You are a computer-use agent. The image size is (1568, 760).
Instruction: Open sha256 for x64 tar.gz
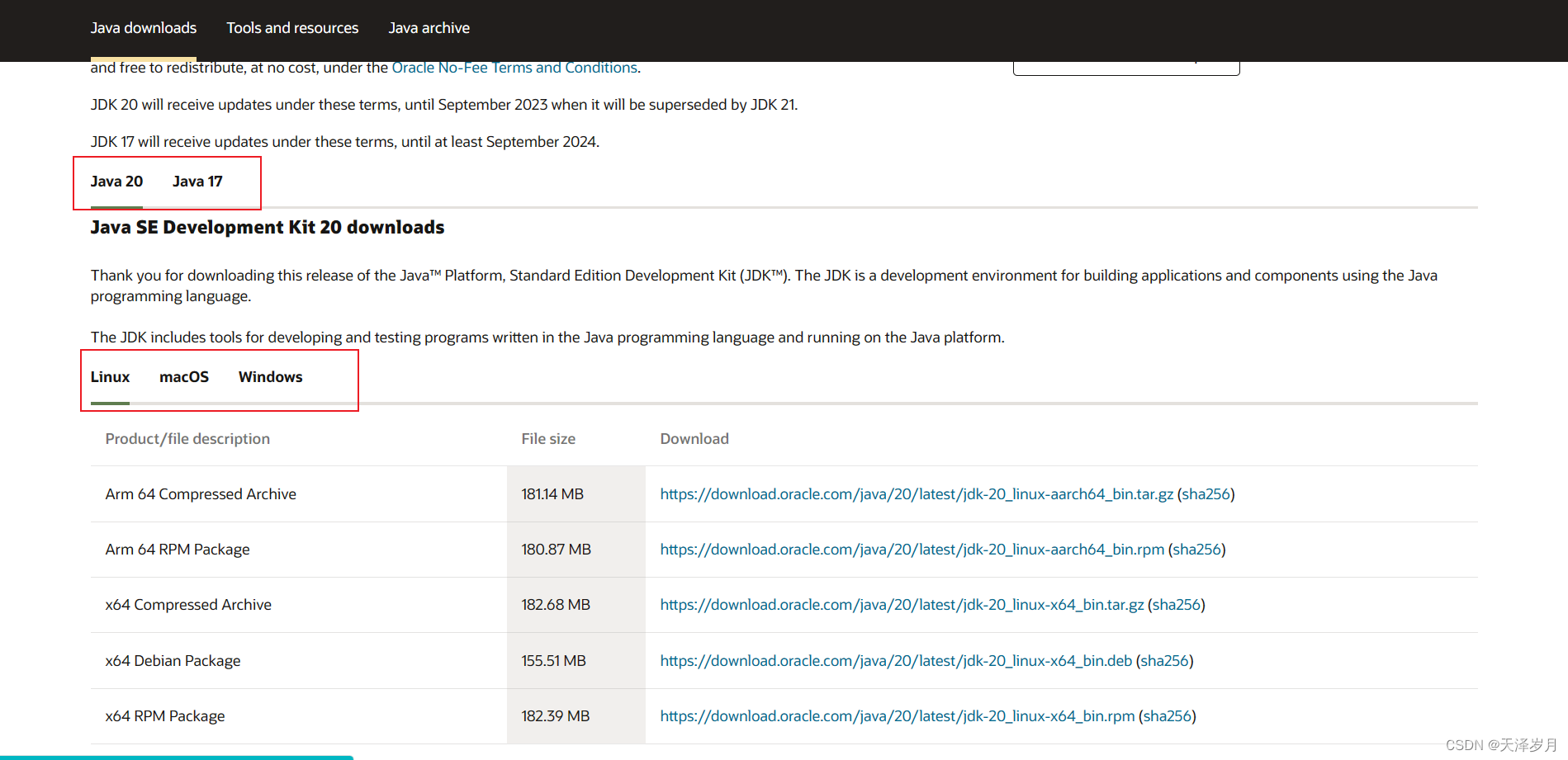click(x=1177, y=605)
